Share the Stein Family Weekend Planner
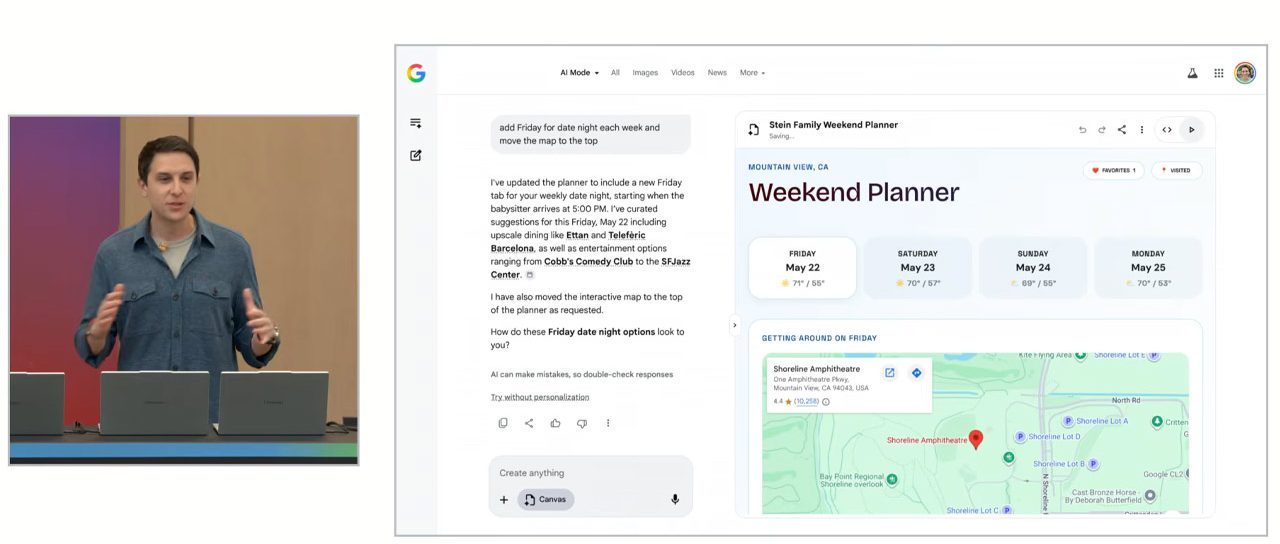 coord(1122,130)
